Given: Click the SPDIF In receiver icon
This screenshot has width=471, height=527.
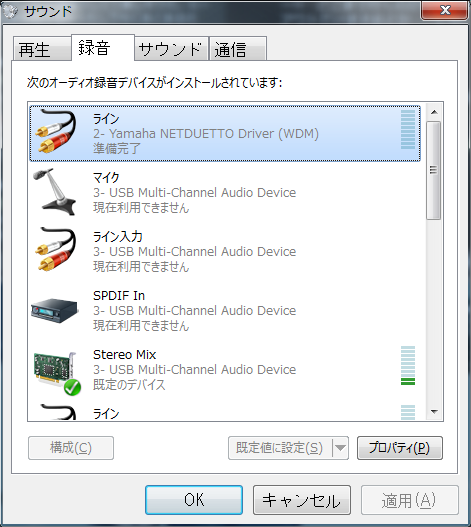Looking at the screenshot, I should pos(54,310).
